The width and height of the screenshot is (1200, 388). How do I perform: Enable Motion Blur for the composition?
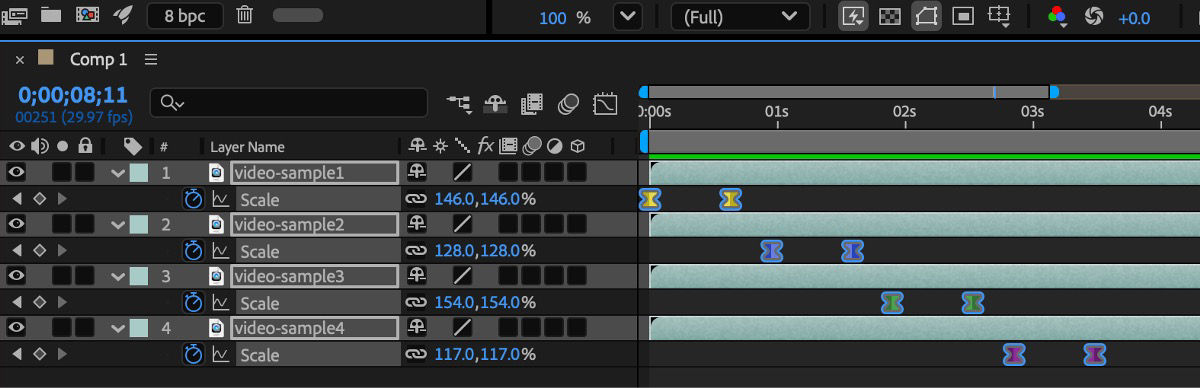(569, 102)
